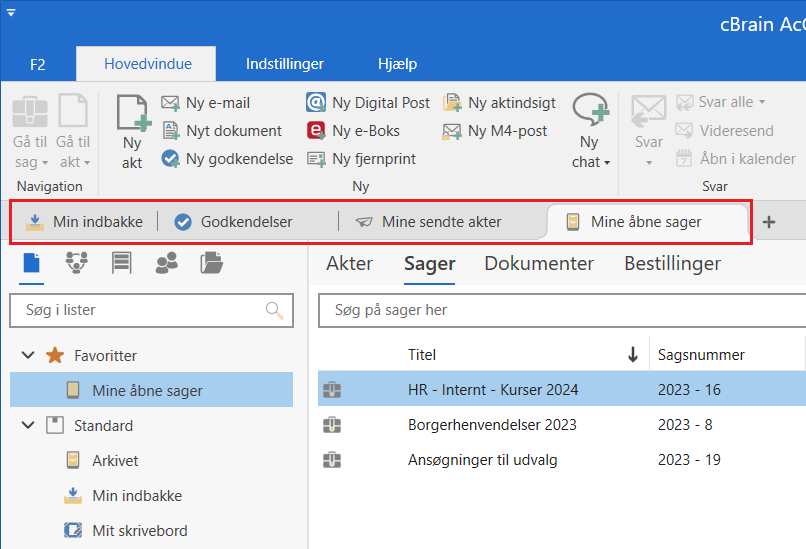Click the sort arrow in the Titel column
This screenshot has height=549, width=806.
point(633,354)
